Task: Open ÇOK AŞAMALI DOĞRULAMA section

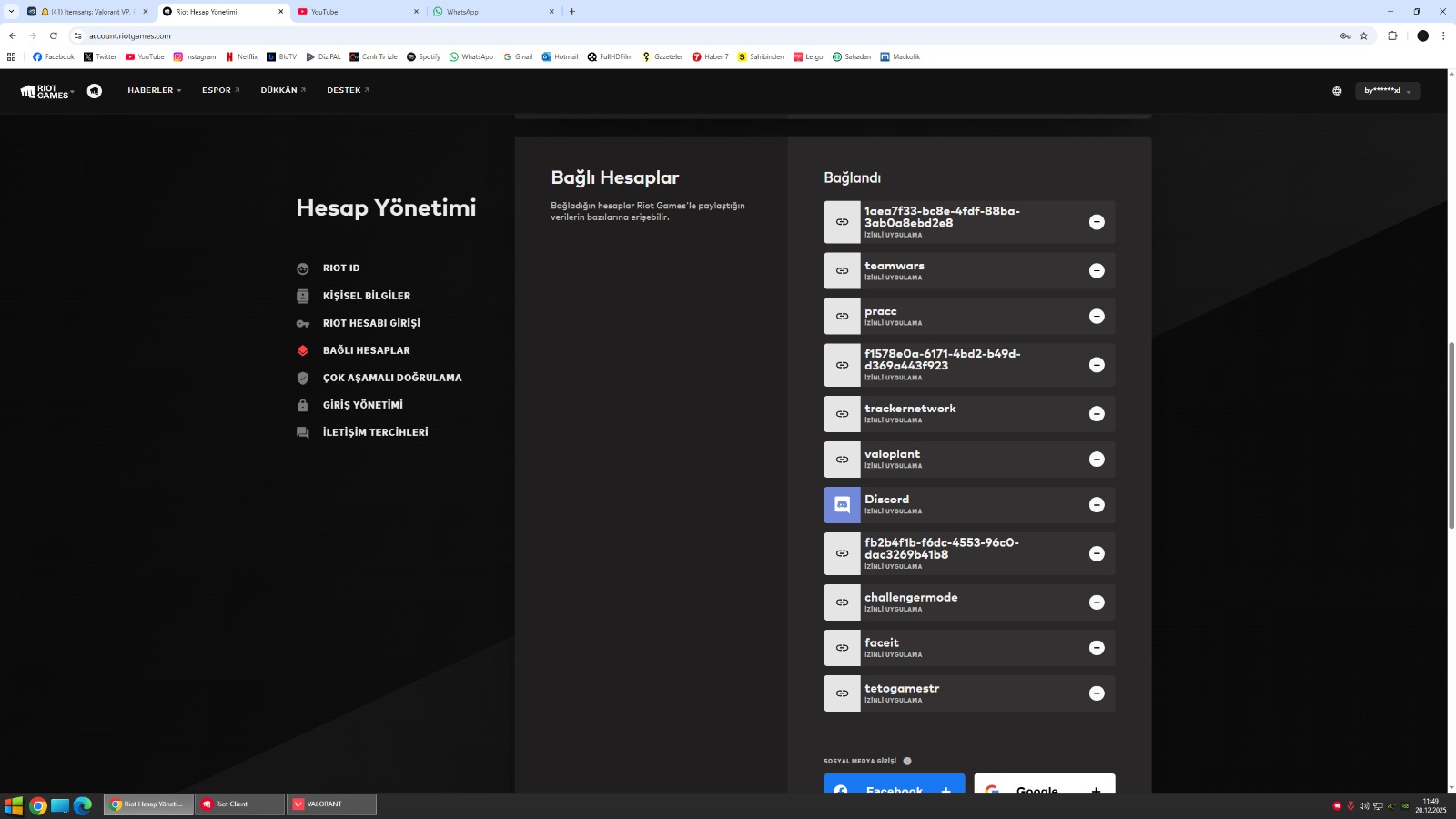Action: [392, 378]
